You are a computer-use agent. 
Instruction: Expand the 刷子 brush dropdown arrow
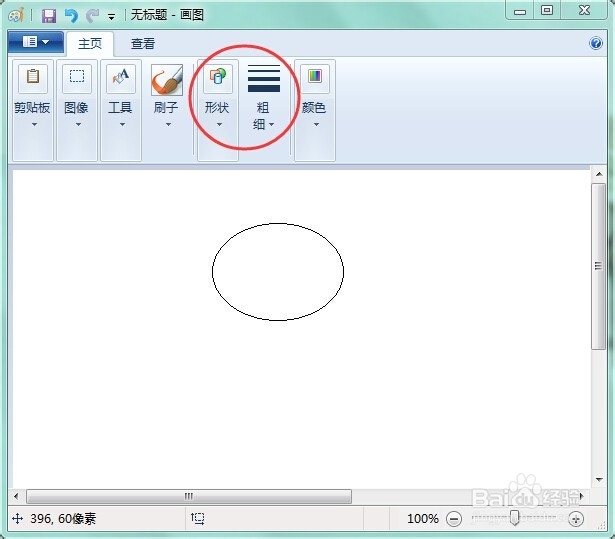(x=168, y=124)
